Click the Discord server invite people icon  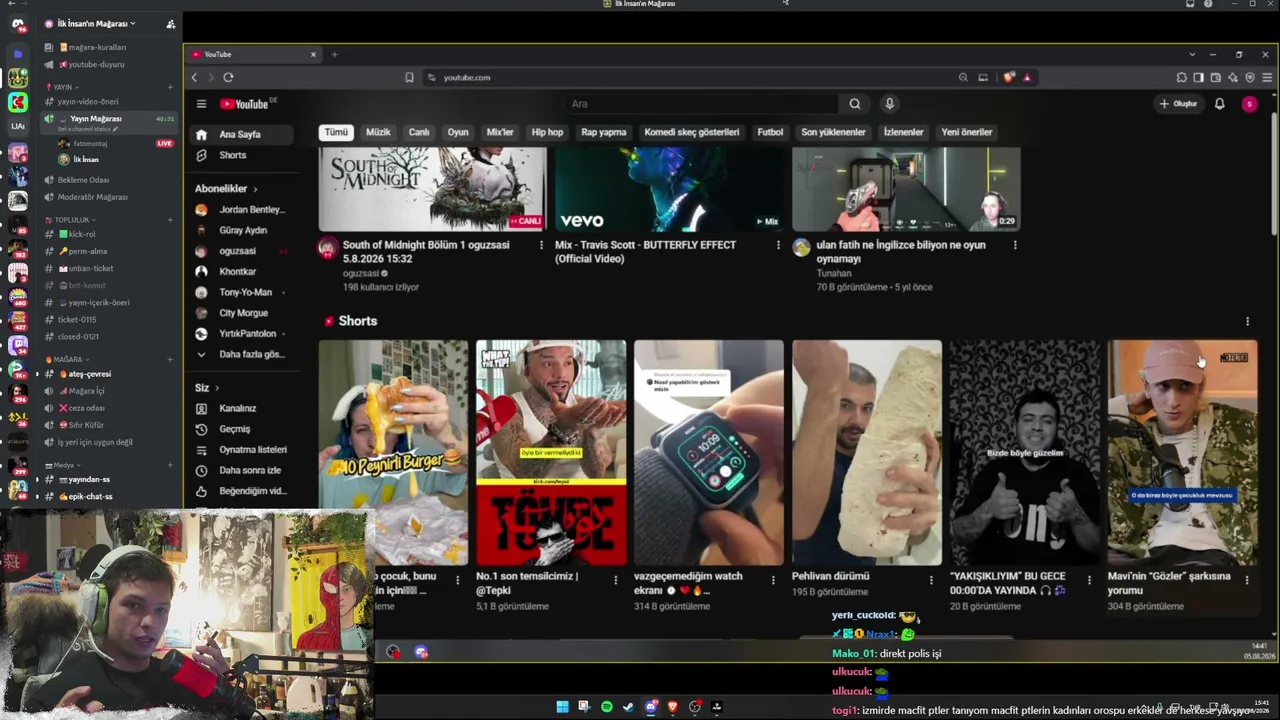171,24
